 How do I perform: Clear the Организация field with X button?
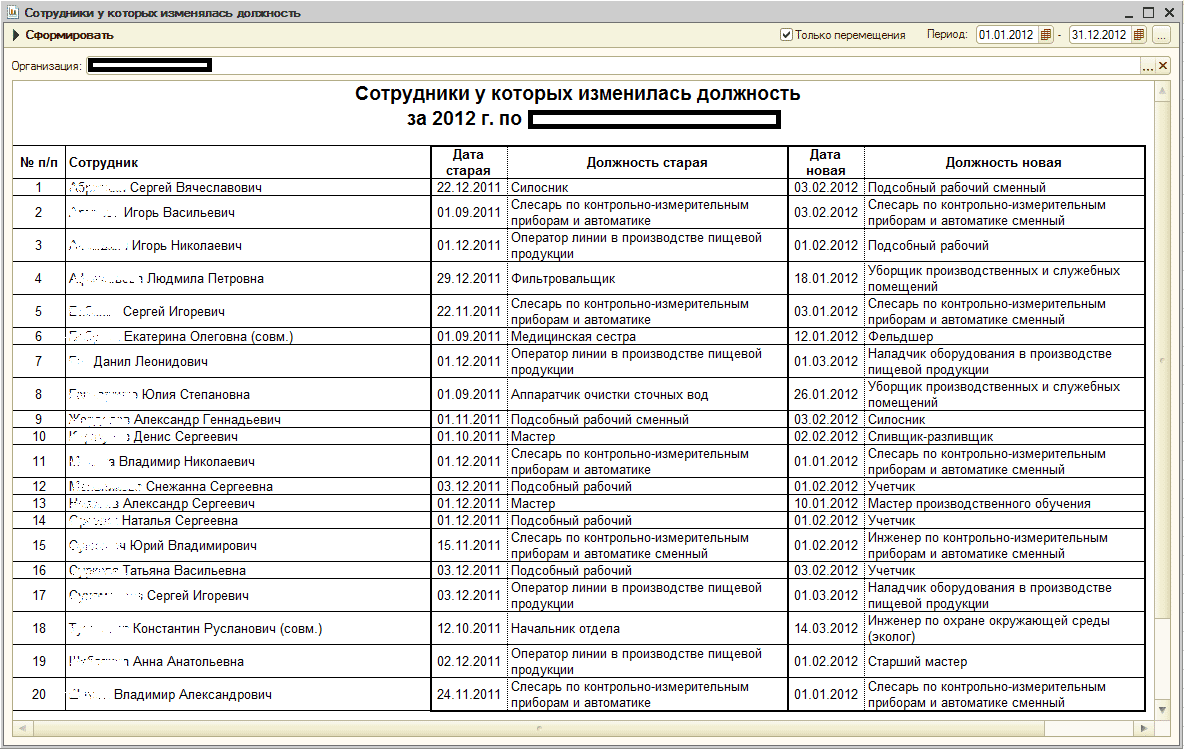point(1163,66)
